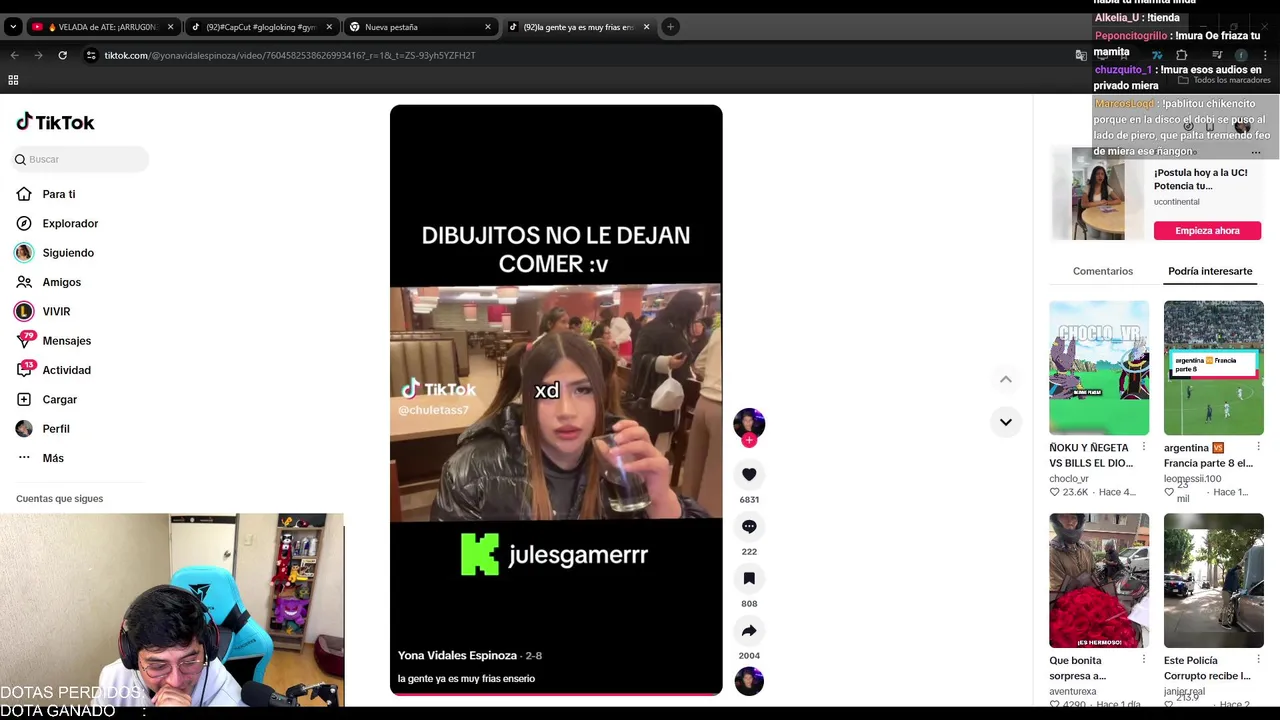Open video comments bubble icon
The width and height of the screenshot is (1280, 720).
pos(749,526)
